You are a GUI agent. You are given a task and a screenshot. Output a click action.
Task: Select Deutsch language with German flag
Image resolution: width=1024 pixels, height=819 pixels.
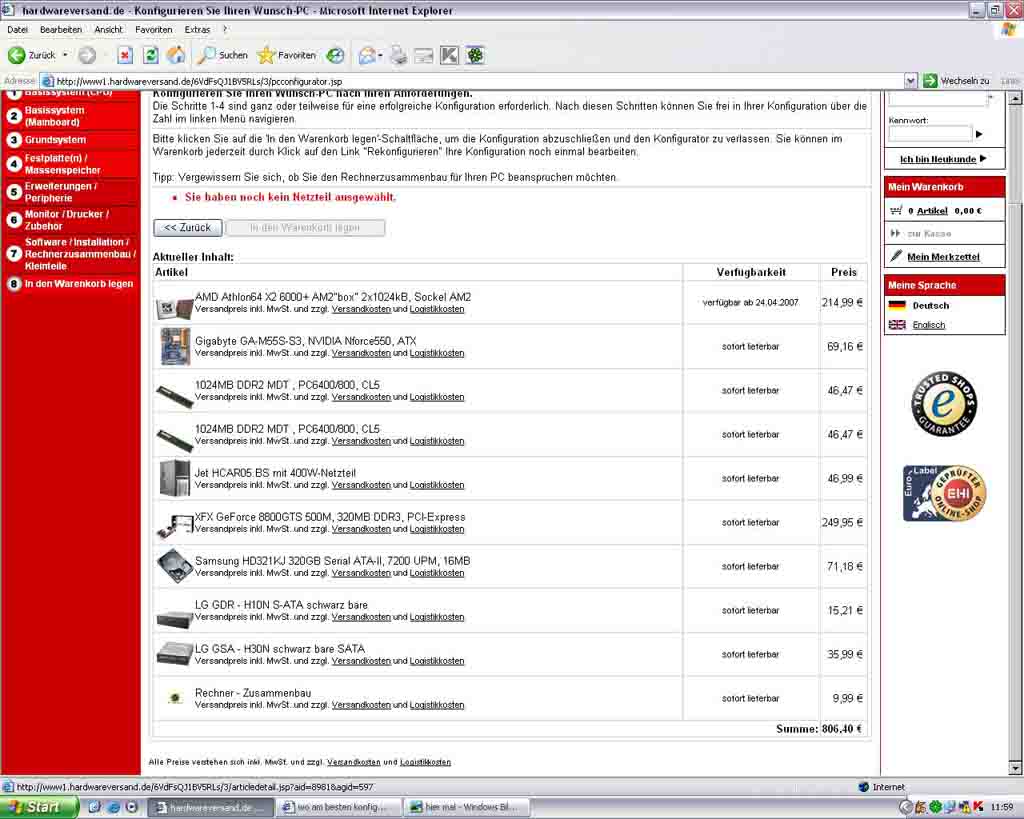(920, 305)
